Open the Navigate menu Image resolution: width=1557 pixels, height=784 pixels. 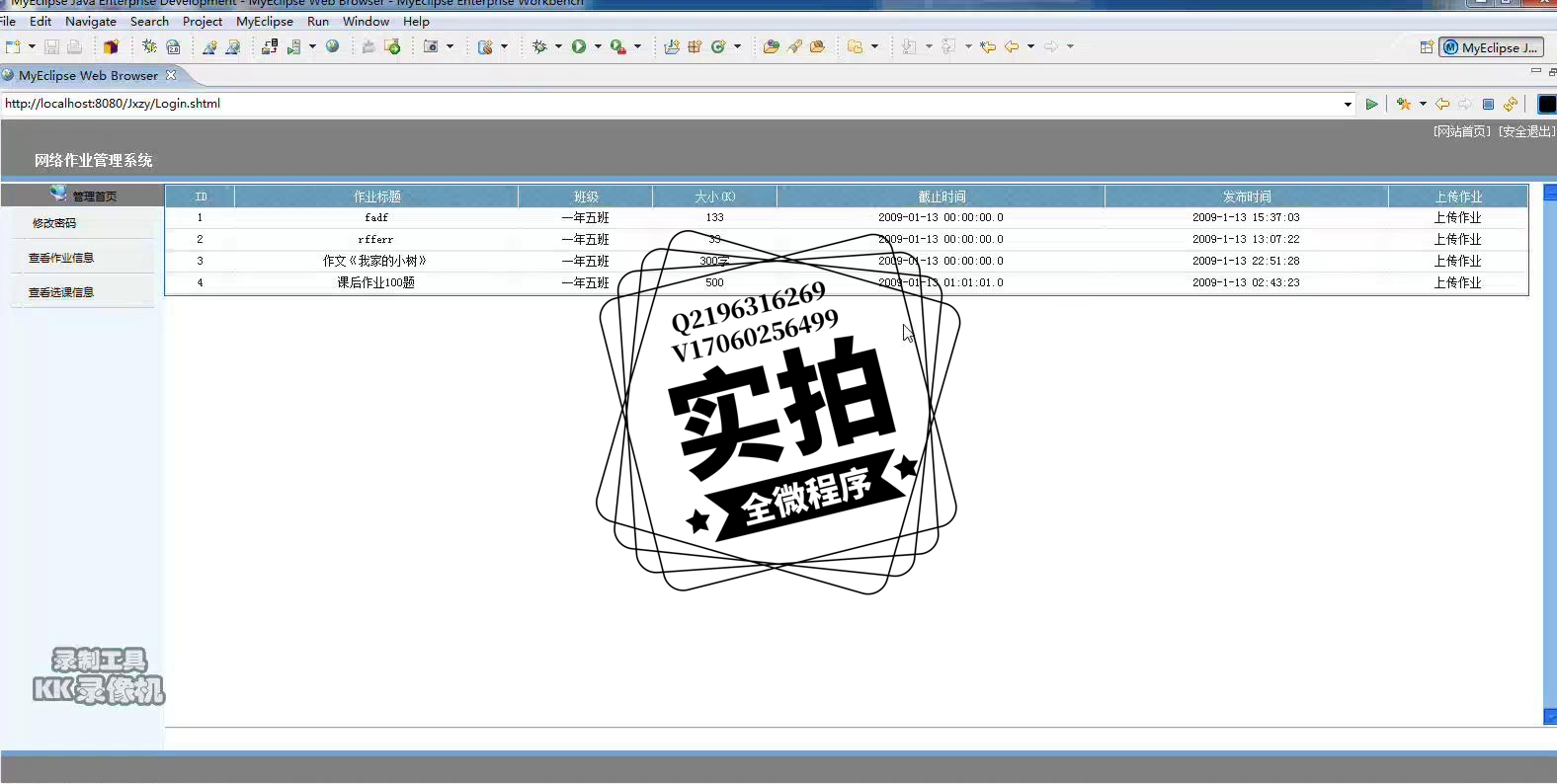coord(91,21)
